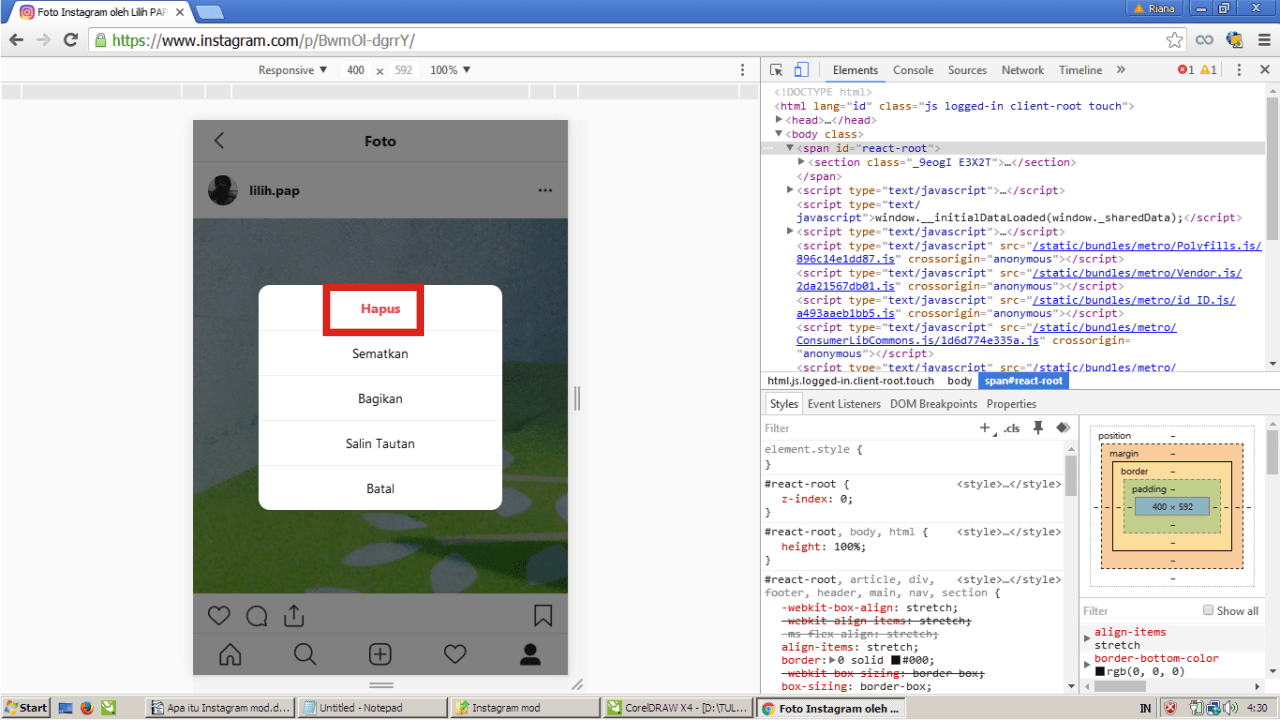1280x720 pixels.
Task: Expand the border-bottom-color computed property
Action: coord(1087,663)
